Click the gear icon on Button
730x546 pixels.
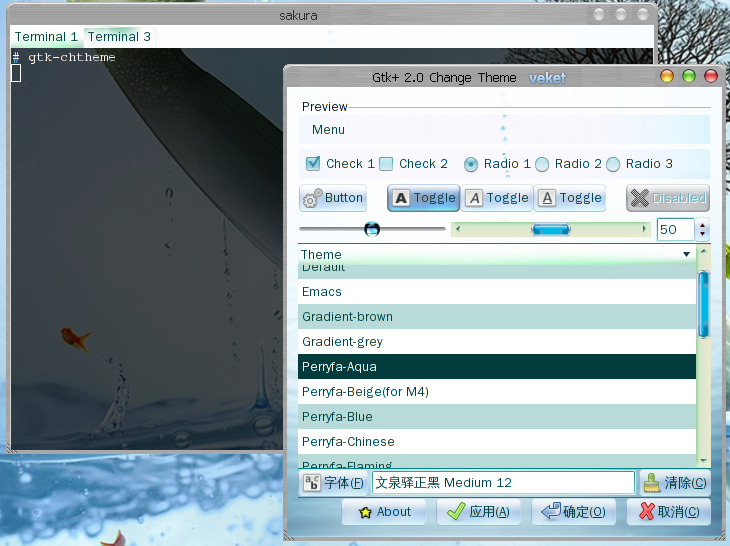[312, 199]
